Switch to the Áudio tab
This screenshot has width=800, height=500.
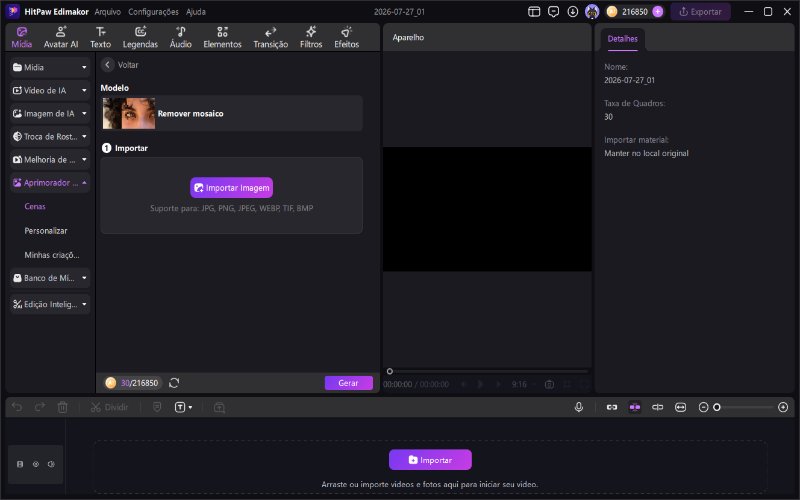(181, 37)
